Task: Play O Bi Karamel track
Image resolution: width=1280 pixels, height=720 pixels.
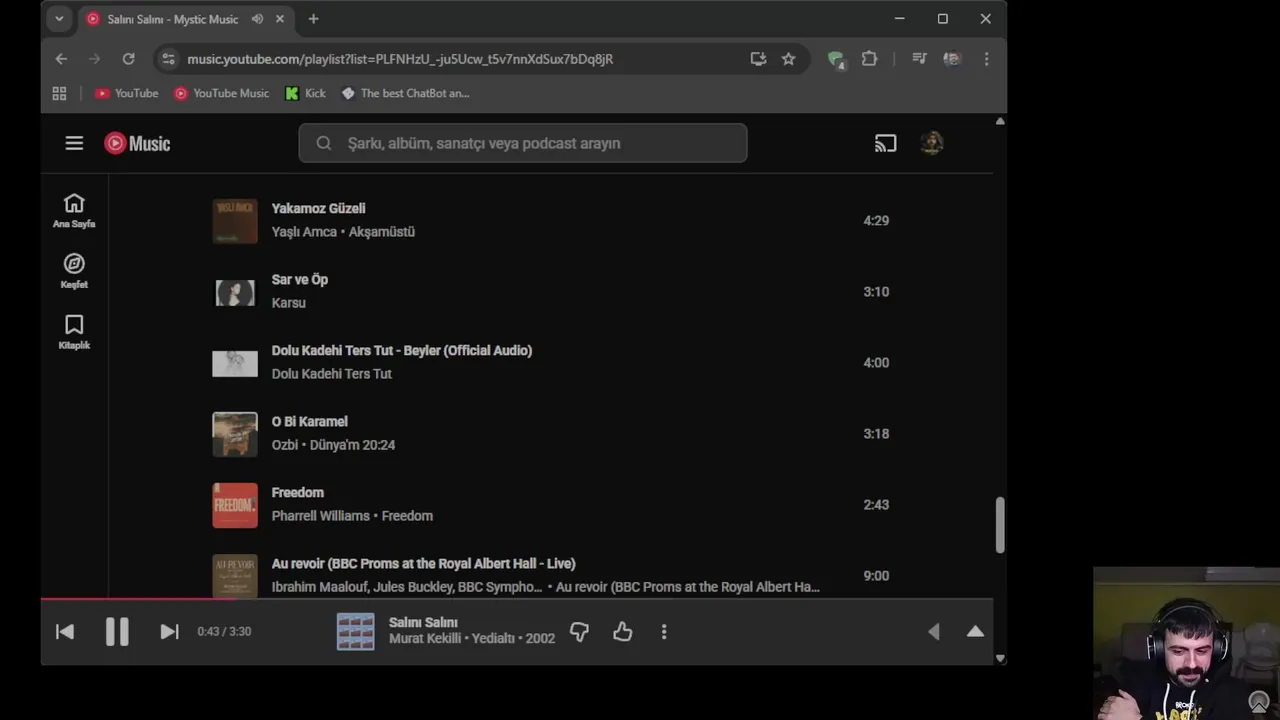Action: coord(309,421)
